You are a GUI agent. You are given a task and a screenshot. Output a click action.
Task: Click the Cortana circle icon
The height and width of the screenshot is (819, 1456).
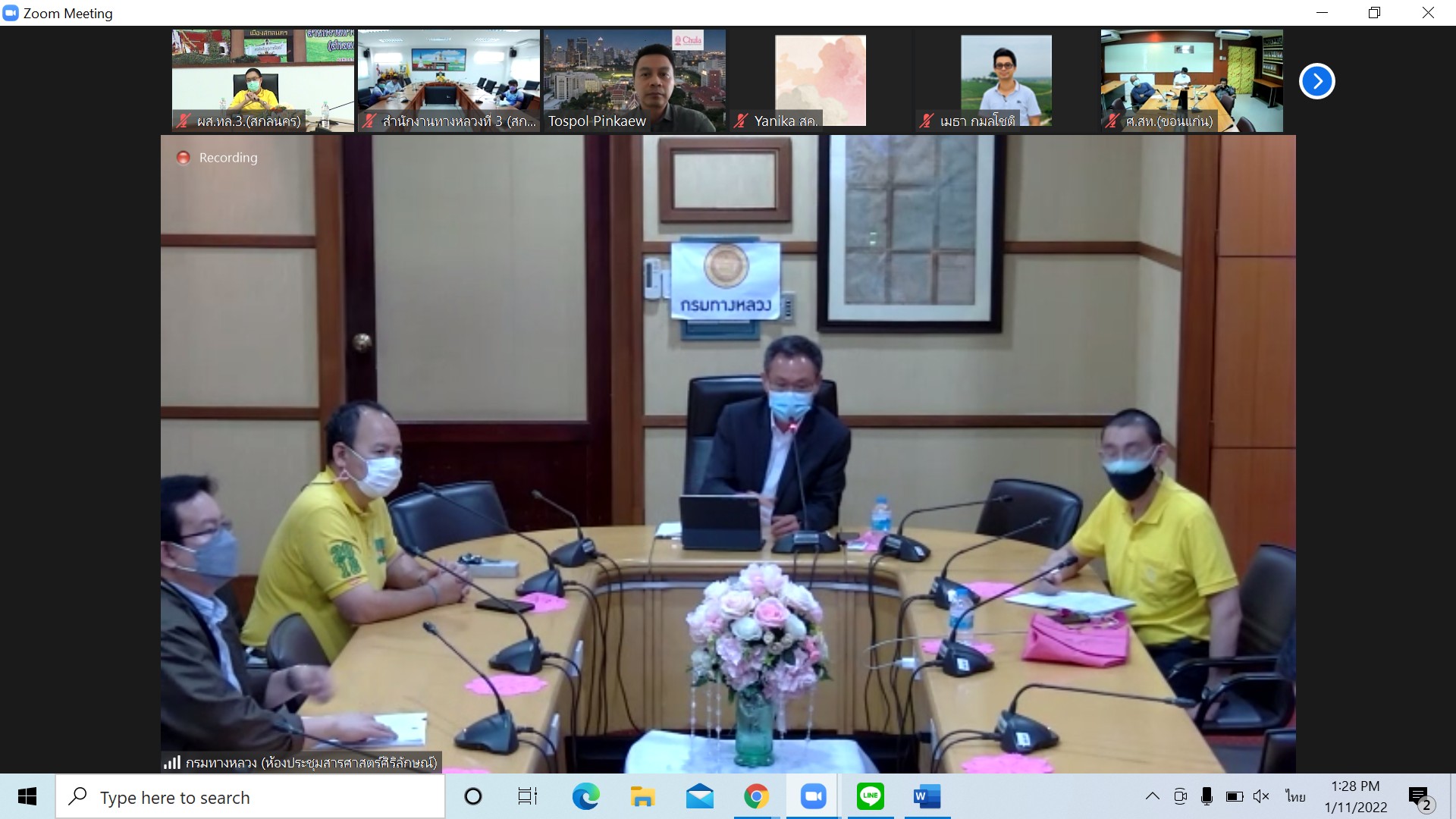coord(472,796)
